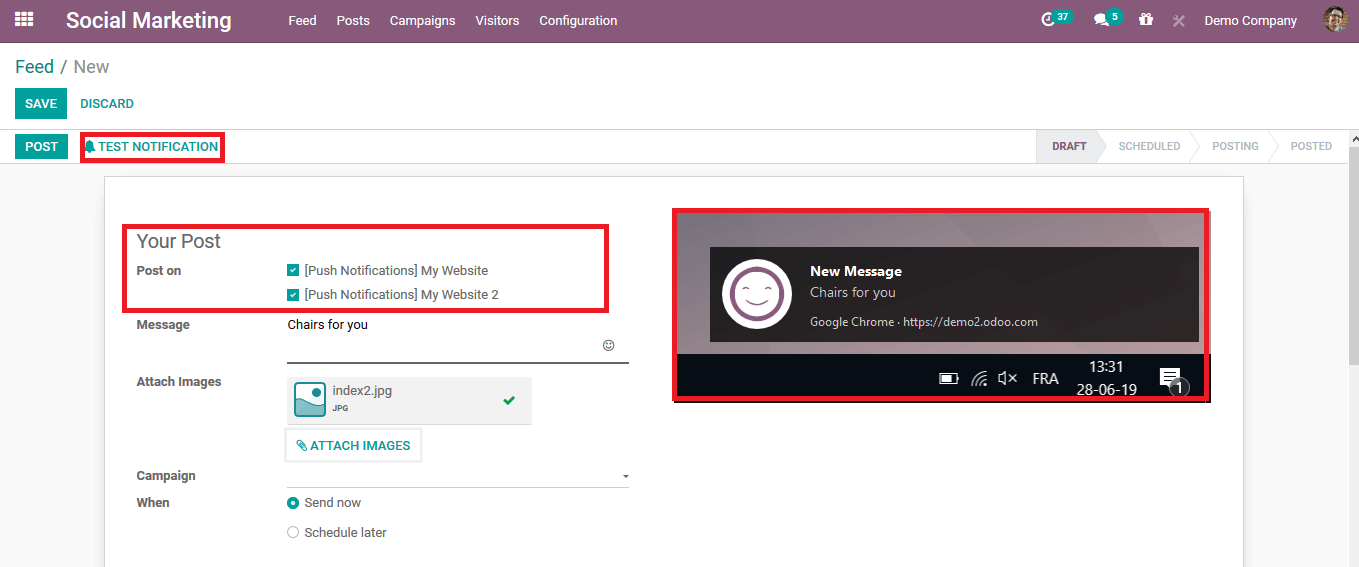Screen dimensions: 1359x567
Task: Select the Send now radio option
Action: [293, 502]
